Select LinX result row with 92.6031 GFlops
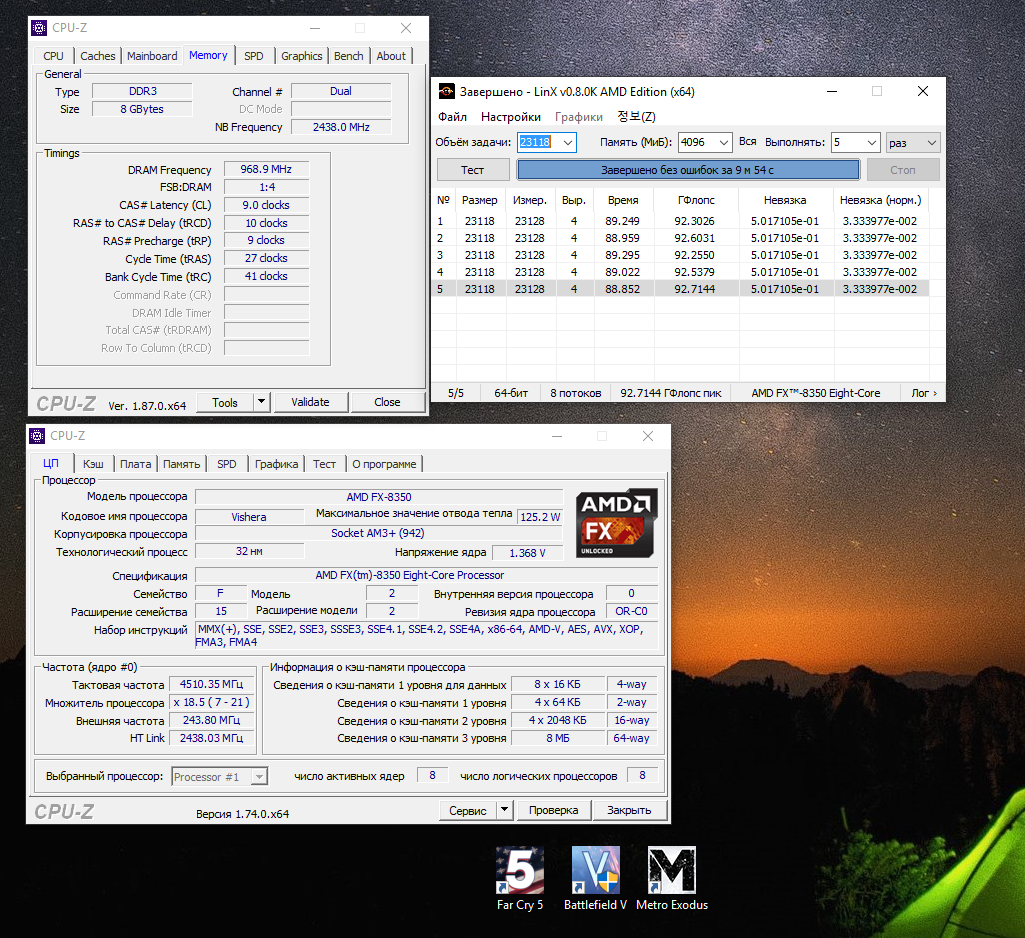The height and width of the screenshot is (938, 1025). tap(680, 238)
